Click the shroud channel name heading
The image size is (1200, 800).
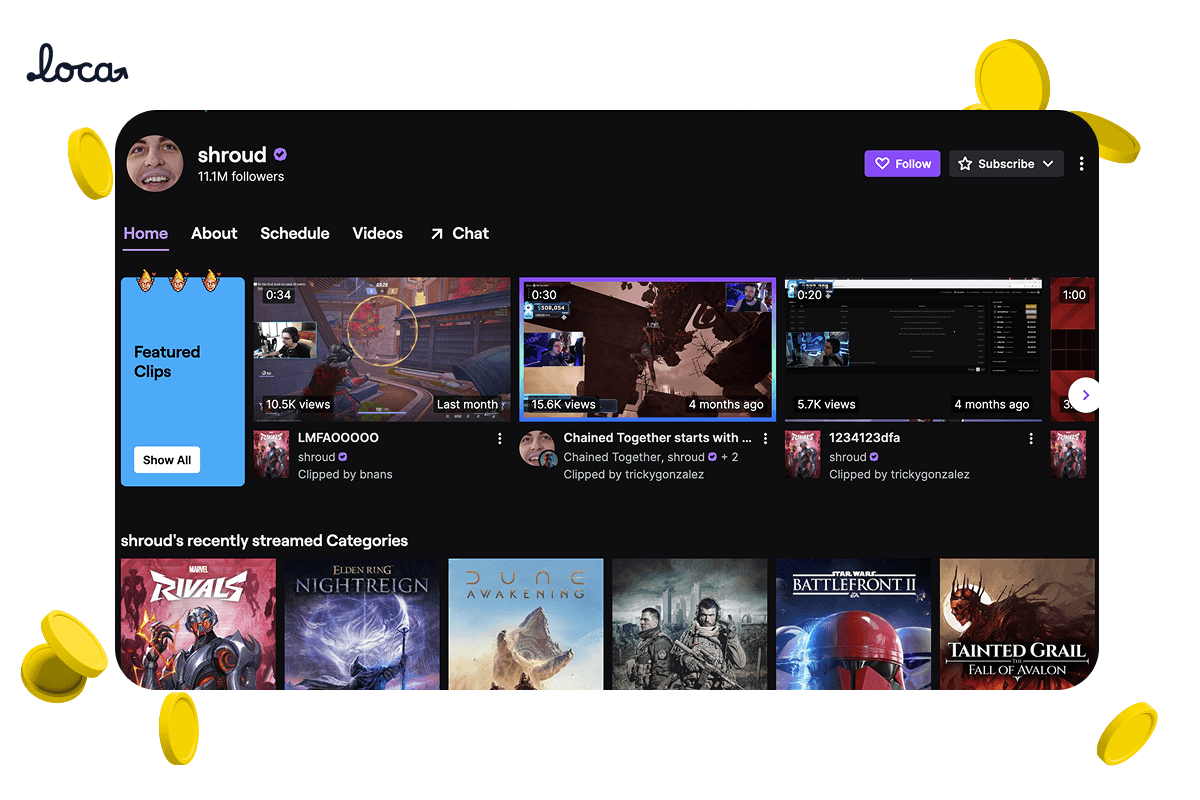[232, 154]
